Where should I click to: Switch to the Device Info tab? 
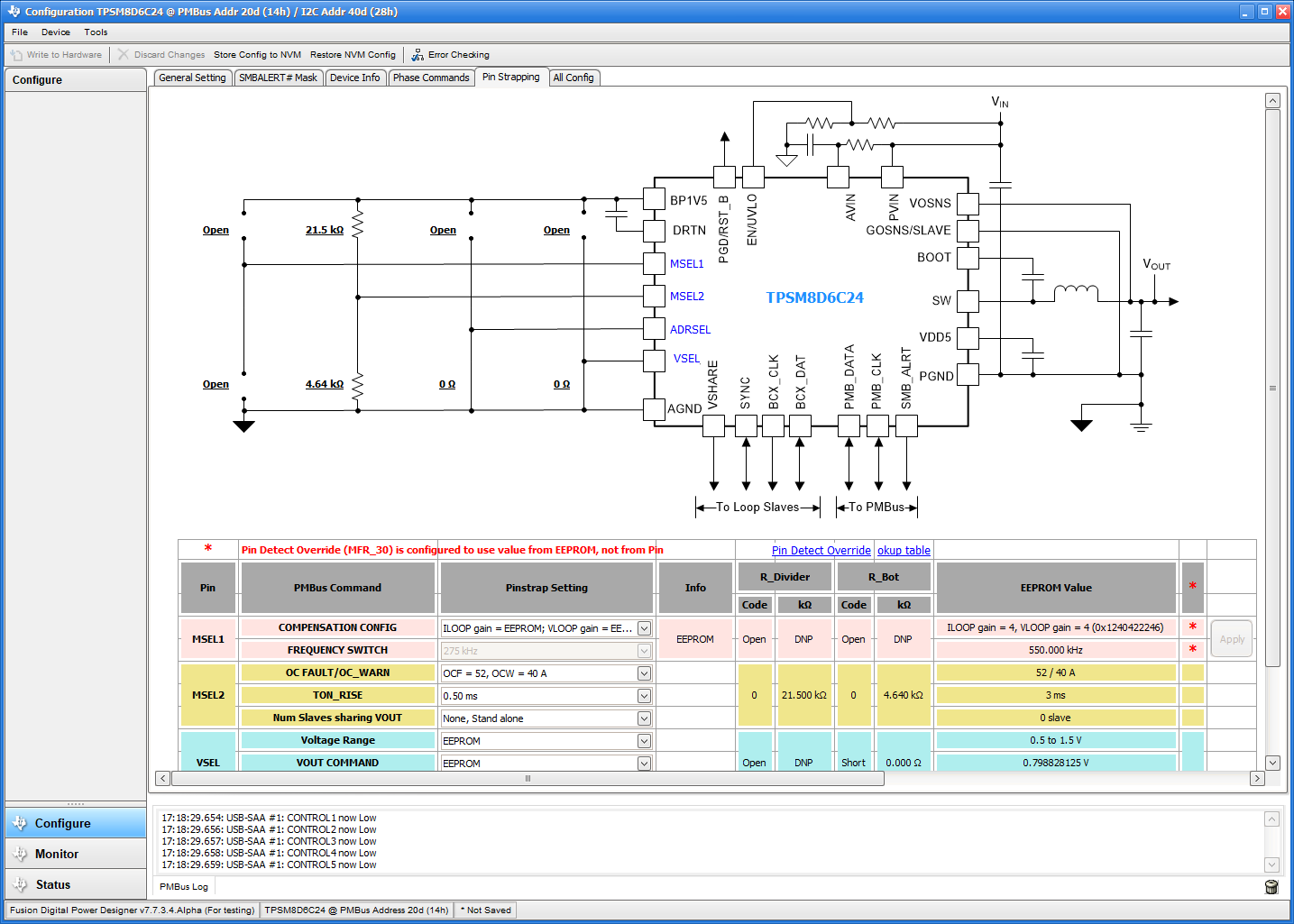[x=355, y=78]
